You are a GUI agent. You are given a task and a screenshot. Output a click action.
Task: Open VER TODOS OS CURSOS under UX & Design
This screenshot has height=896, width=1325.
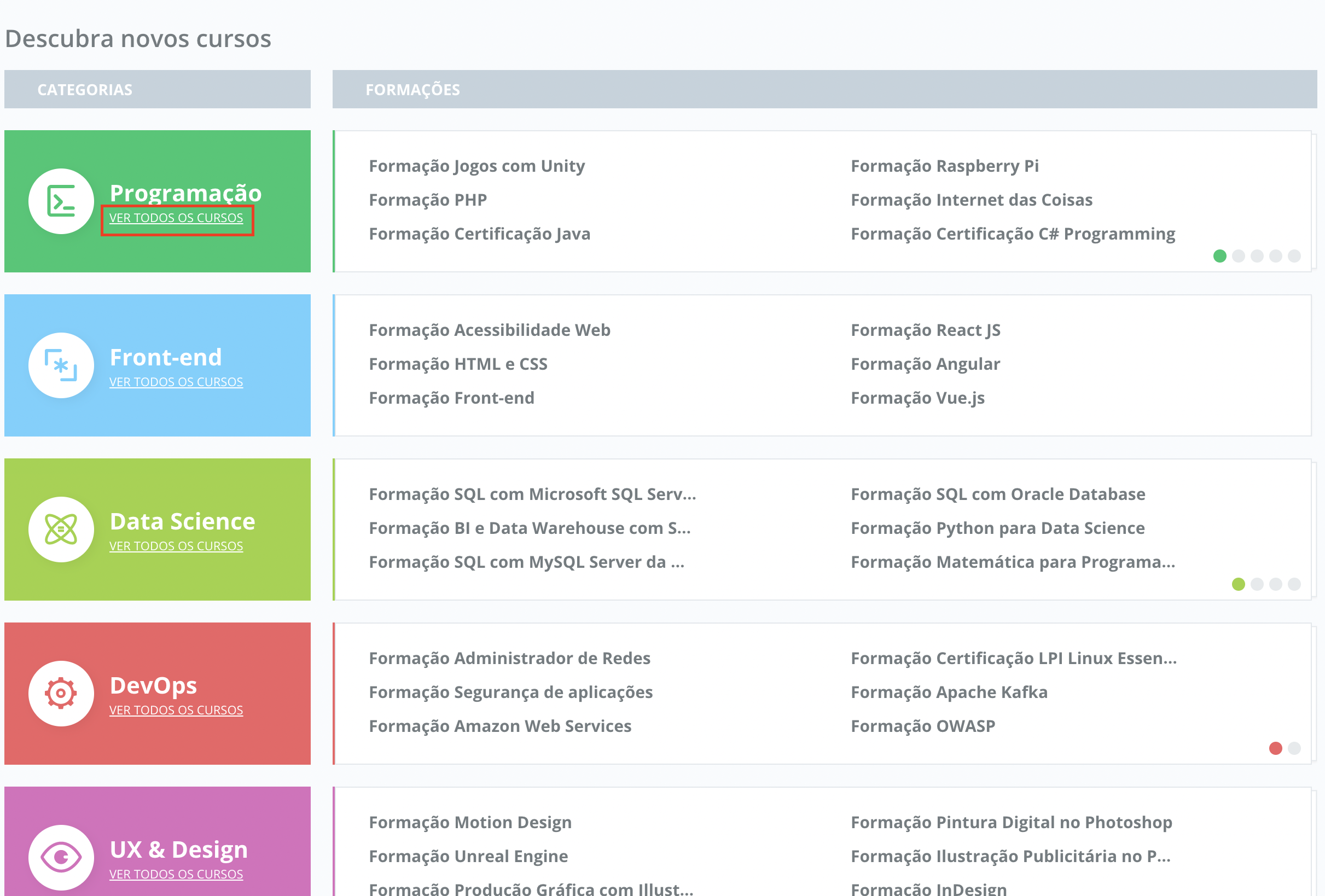pos(176,875)
